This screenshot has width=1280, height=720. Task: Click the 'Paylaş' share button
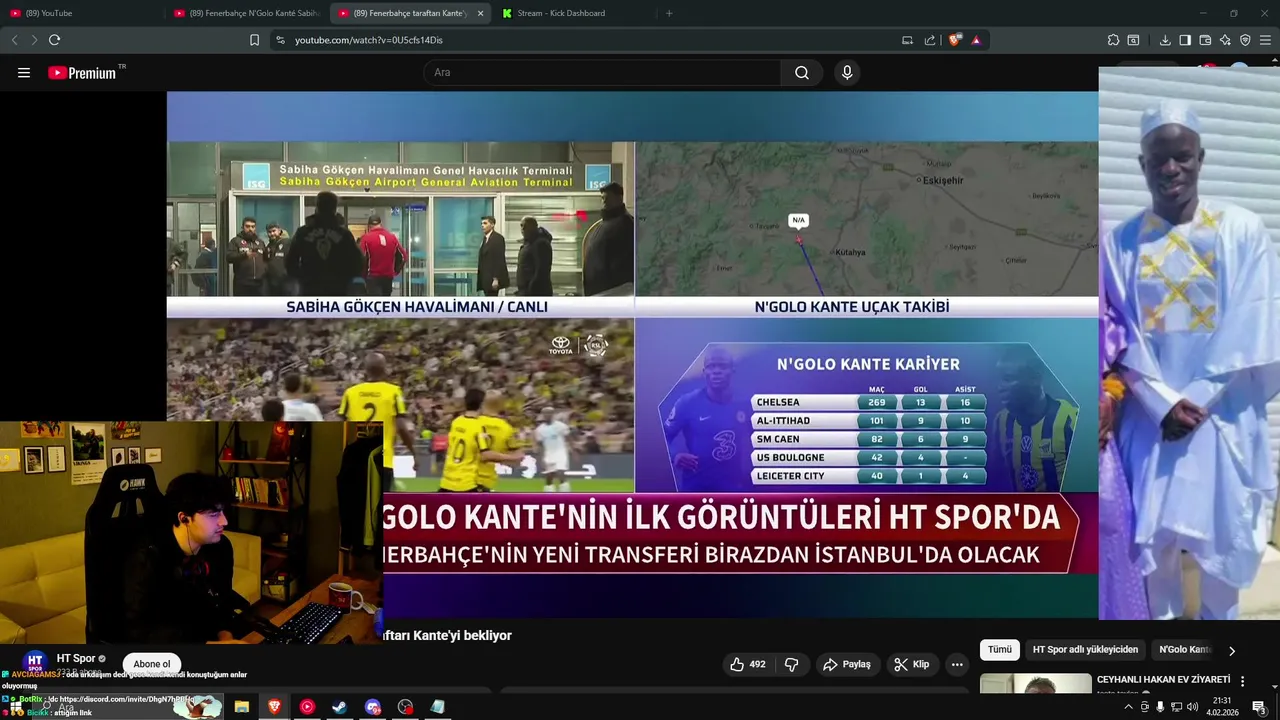(847, 664)
